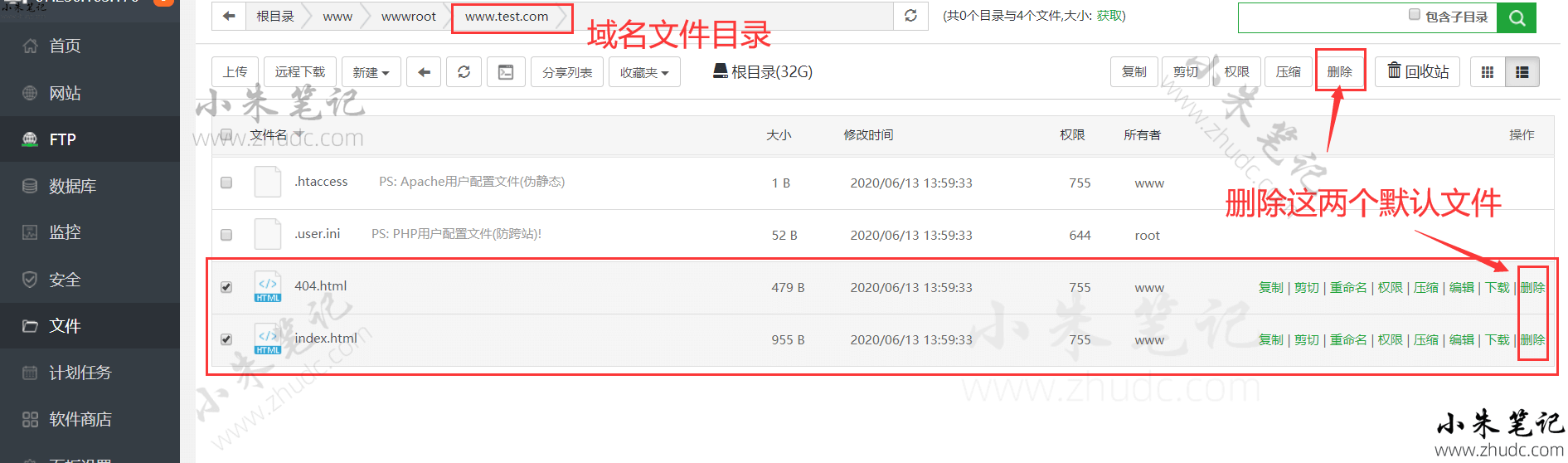The height and width of the screenshot is (463, 1568).
Task: Switch to list view layout
Action: tap(1522, 72)
